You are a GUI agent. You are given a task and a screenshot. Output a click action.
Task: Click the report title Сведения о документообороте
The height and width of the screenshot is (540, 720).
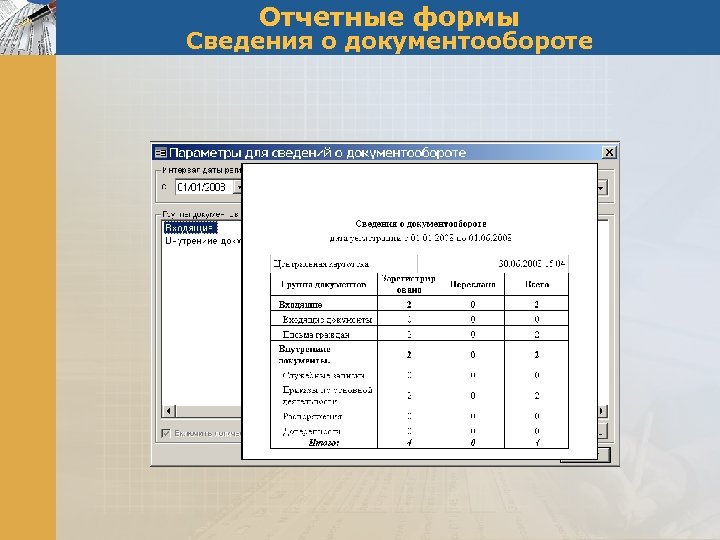coord(421,224)
